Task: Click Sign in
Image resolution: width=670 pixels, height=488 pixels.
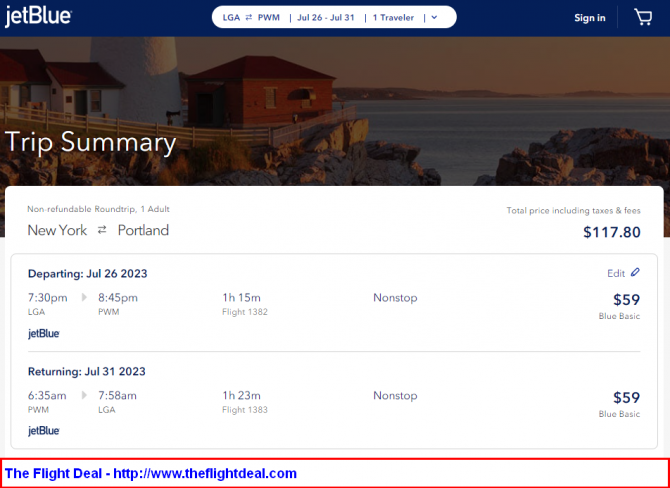Action: pyautogui.click(x=590, y=18)
